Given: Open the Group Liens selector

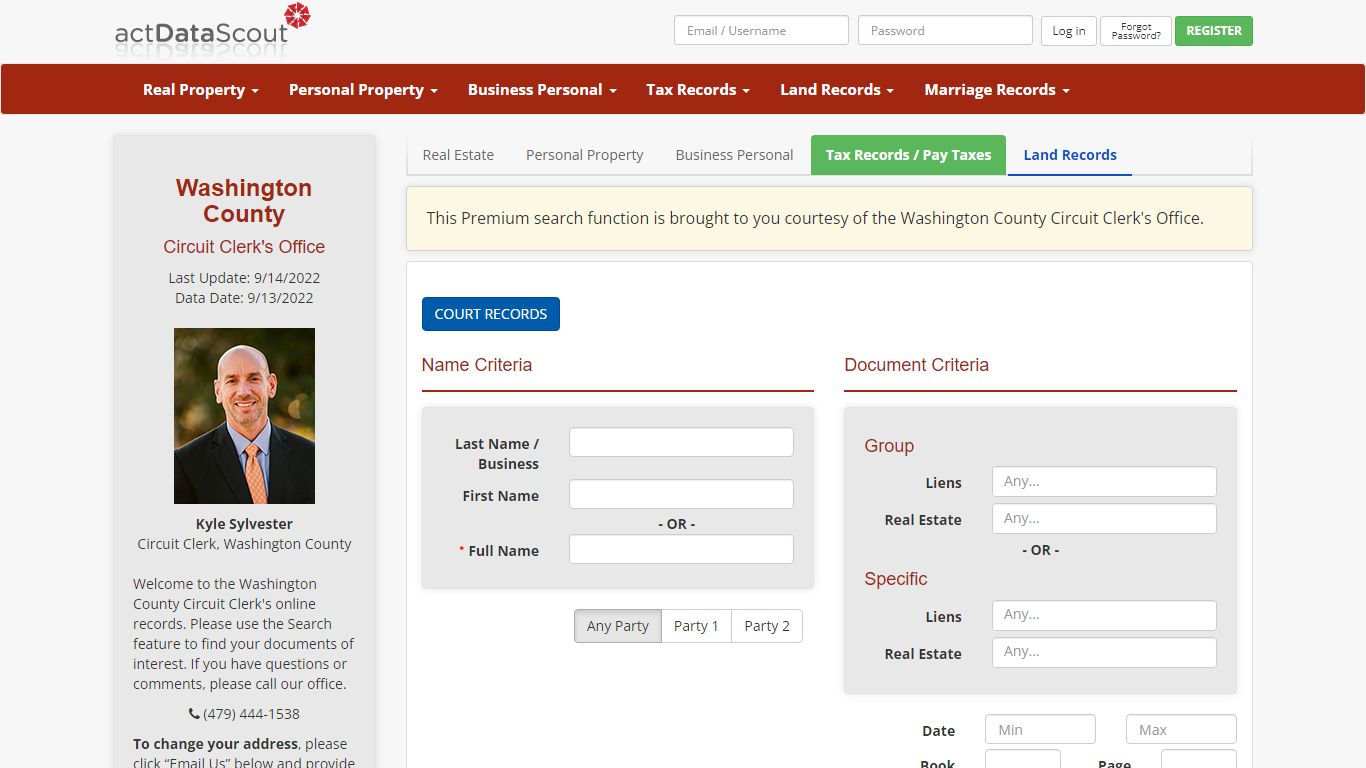Looking at the screenshot, I should click(x=1104, y=482).
